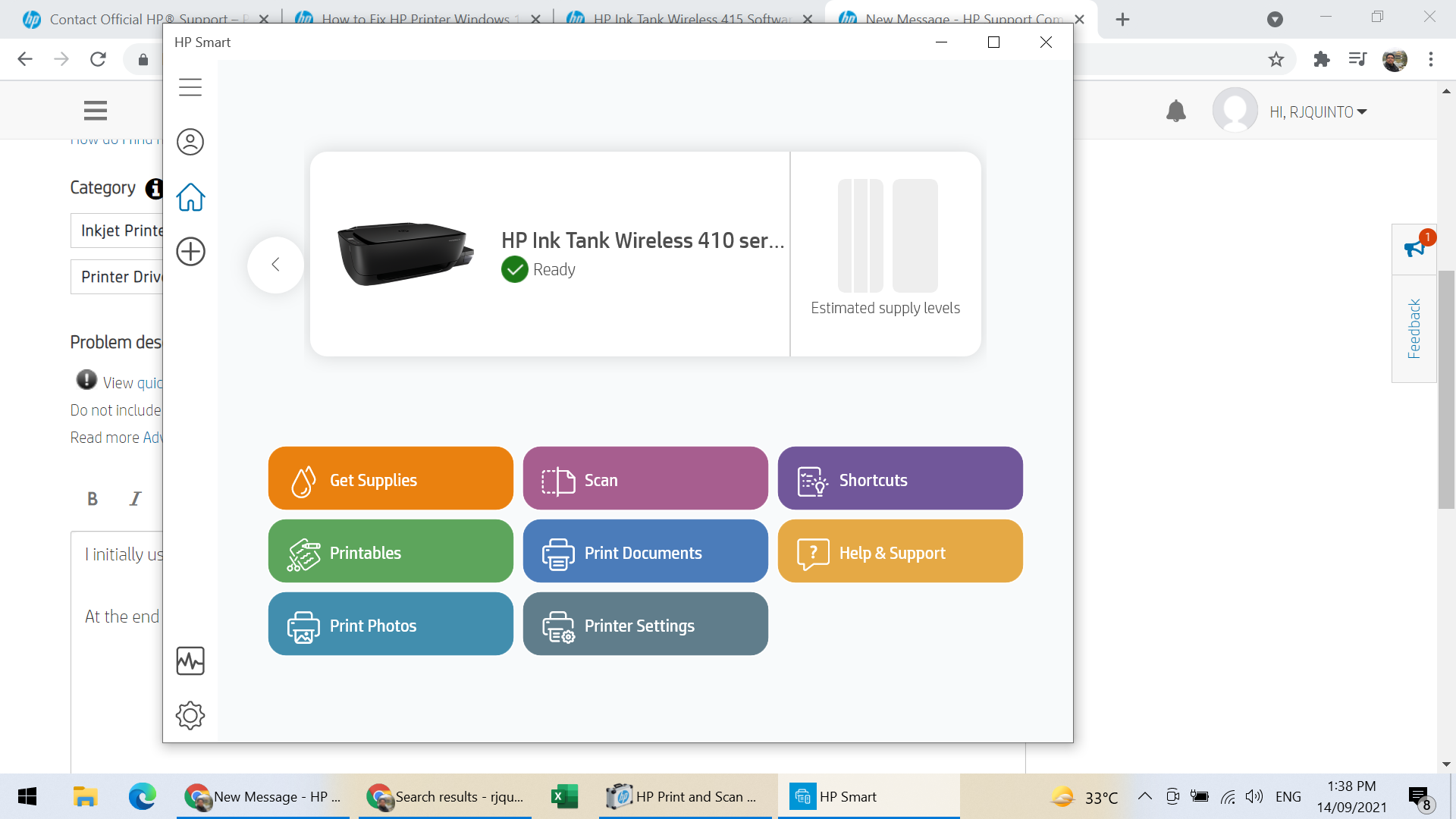Open the account profile icon in sidebar
1456x819 pixels.
click(190, 142)
